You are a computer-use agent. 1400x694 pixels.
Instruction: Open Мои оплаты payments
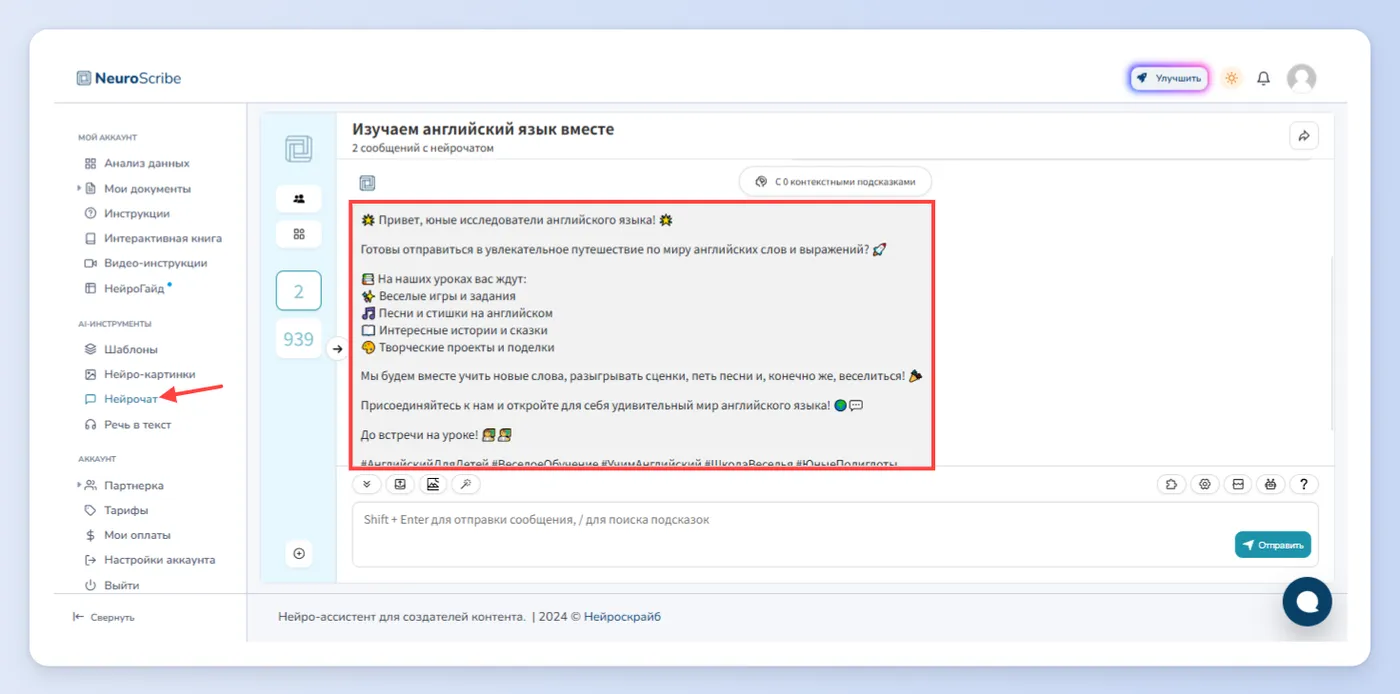pyautogui.click(x=137, y=535)
